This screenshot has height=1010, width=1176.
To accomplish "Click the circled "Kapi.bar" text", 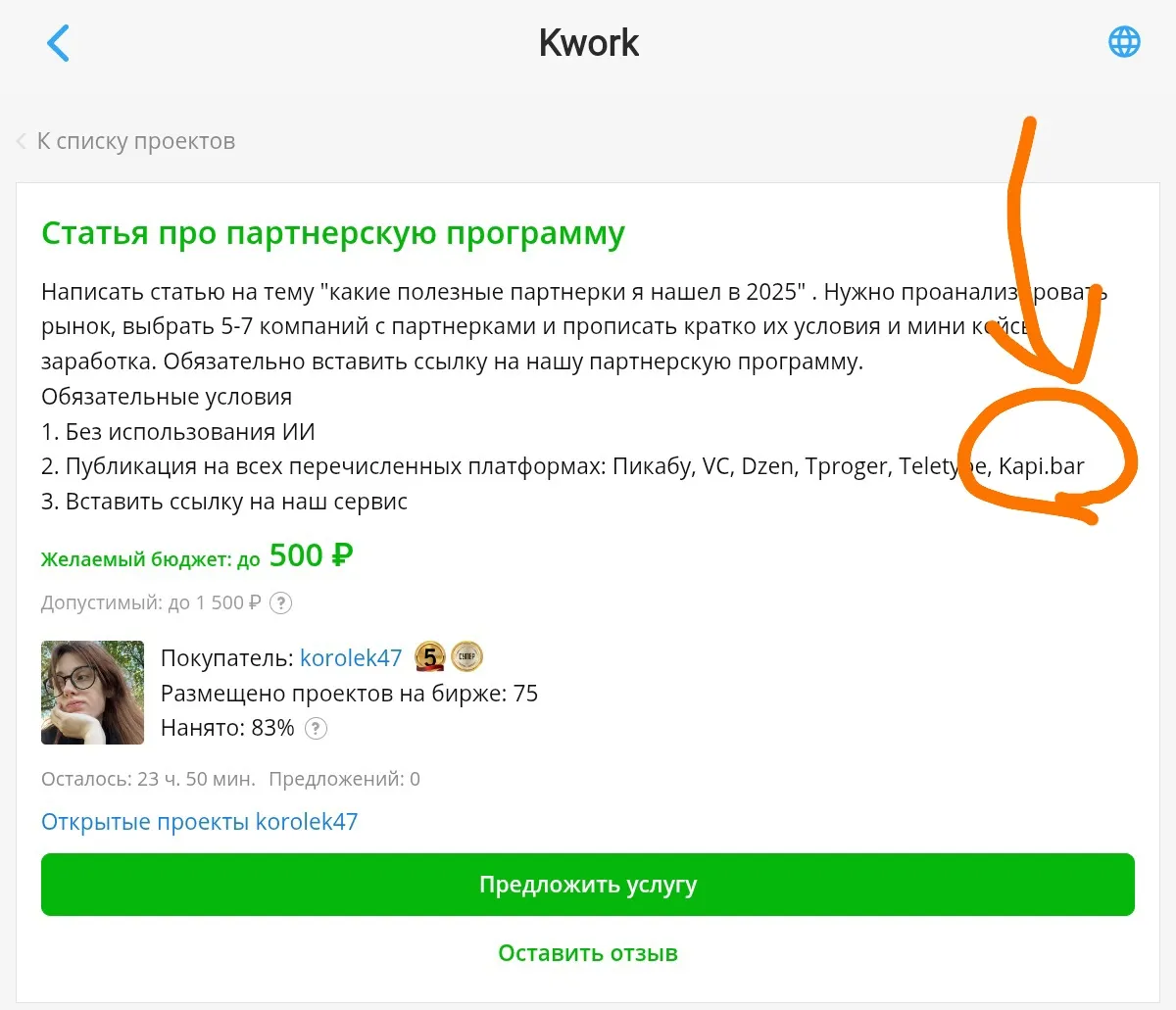I will [1041, 466].
